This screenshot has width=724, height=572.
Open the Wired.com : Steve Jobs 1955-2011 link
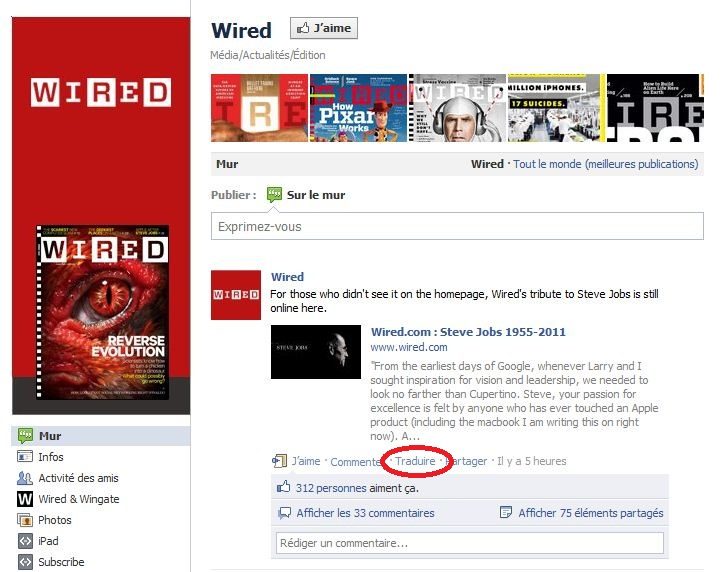[468, 332]
